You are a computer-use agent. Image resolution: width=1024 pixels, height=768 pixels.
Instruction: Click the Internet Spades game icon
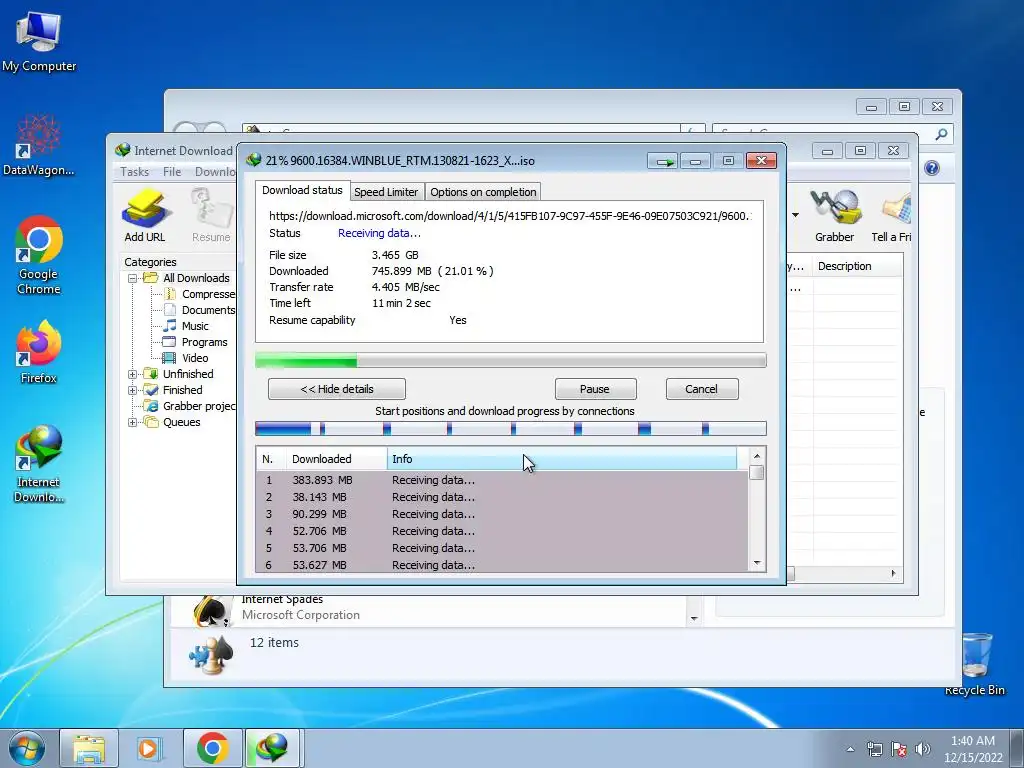(213, 612)
